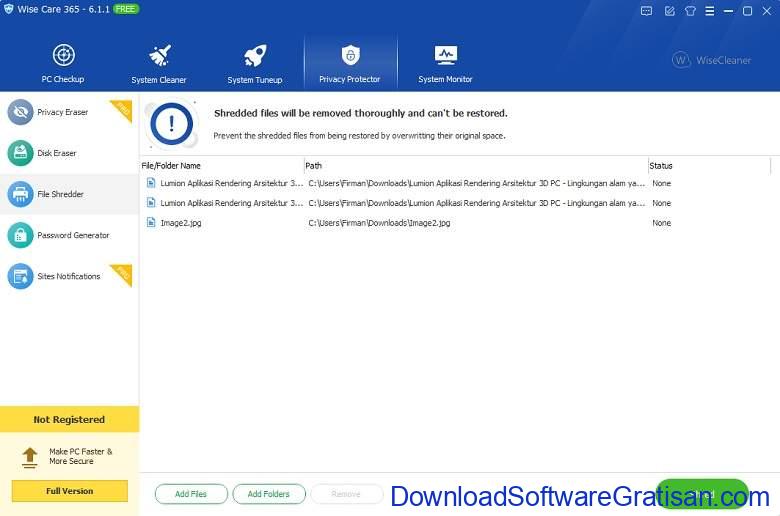This screenshot has width=780, height=516.
Task: Click the Add Files button
Action: pos(191,494)
